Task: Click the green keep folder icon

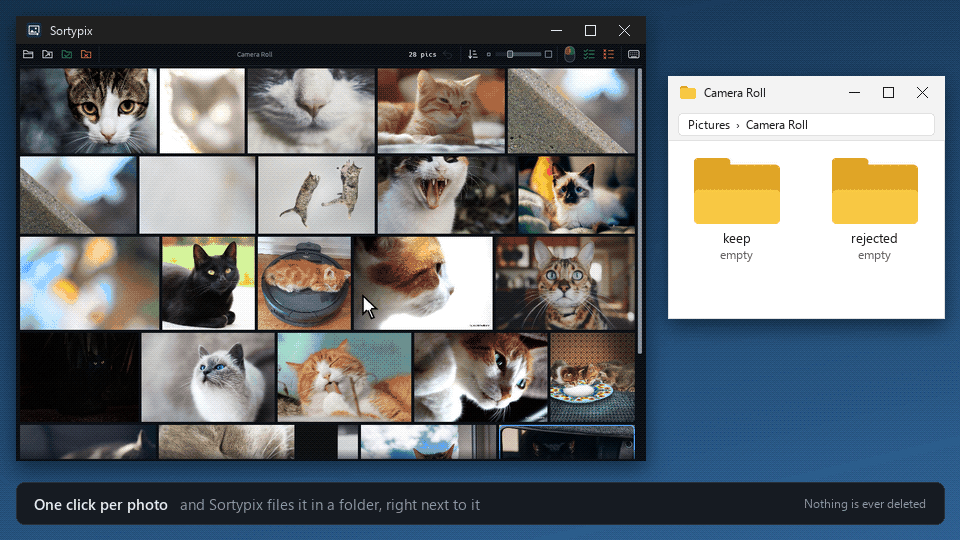Action: point(67,54)
